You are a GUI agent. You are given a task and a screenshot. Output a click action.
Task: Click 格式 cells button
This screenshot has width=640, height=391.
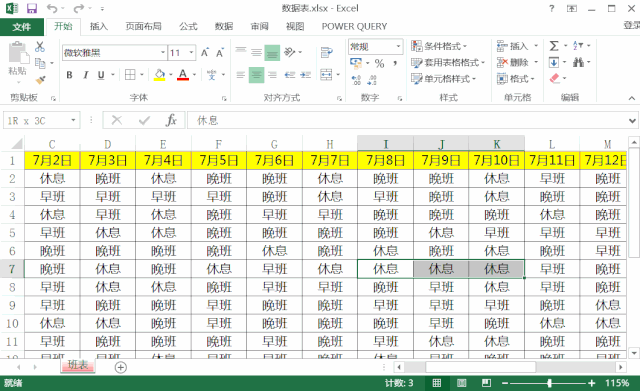pyautogui.click(x=516, y=78)
